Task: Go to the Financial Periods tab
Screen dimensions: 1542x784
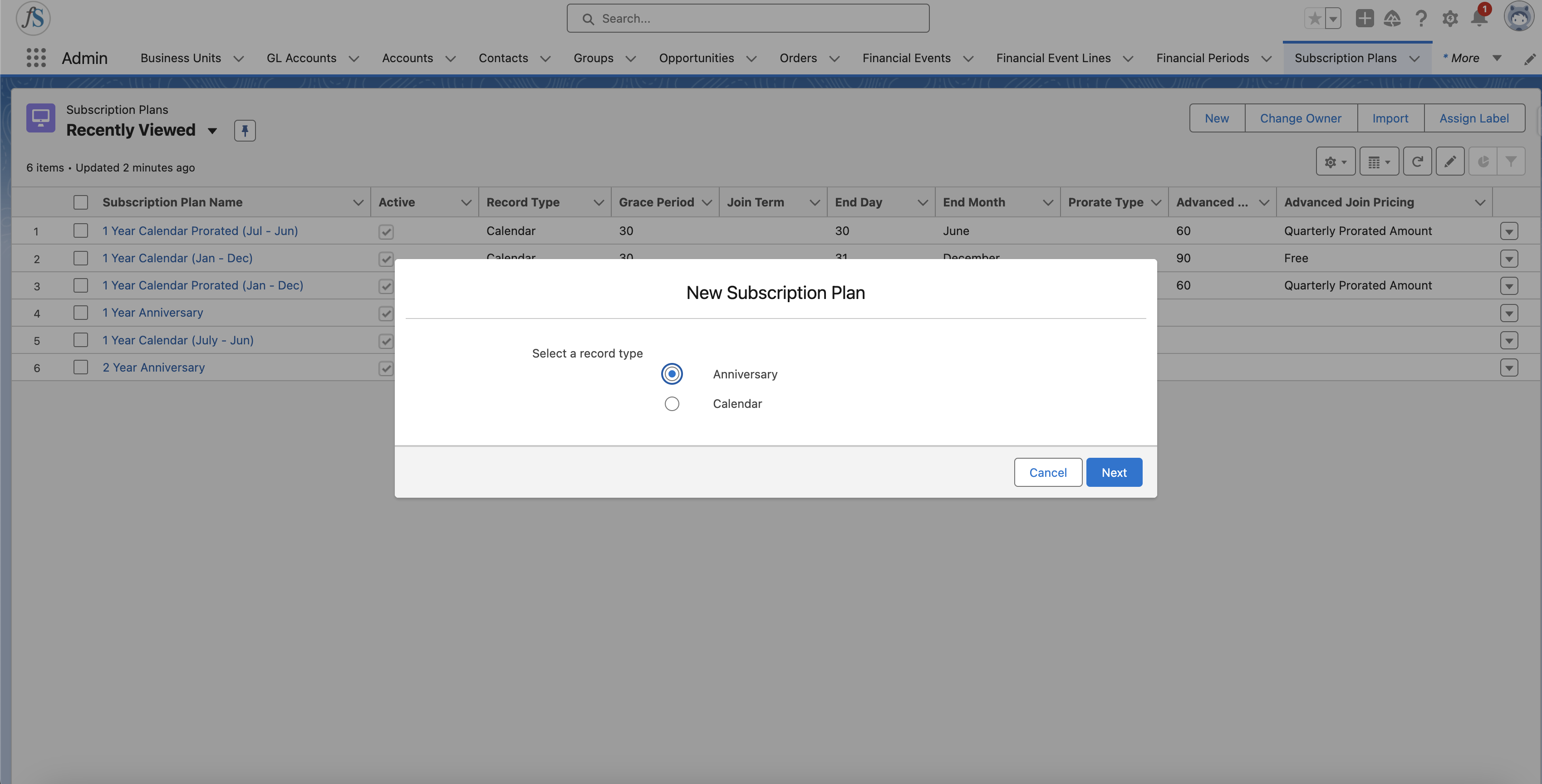Action: point(1202,58)
